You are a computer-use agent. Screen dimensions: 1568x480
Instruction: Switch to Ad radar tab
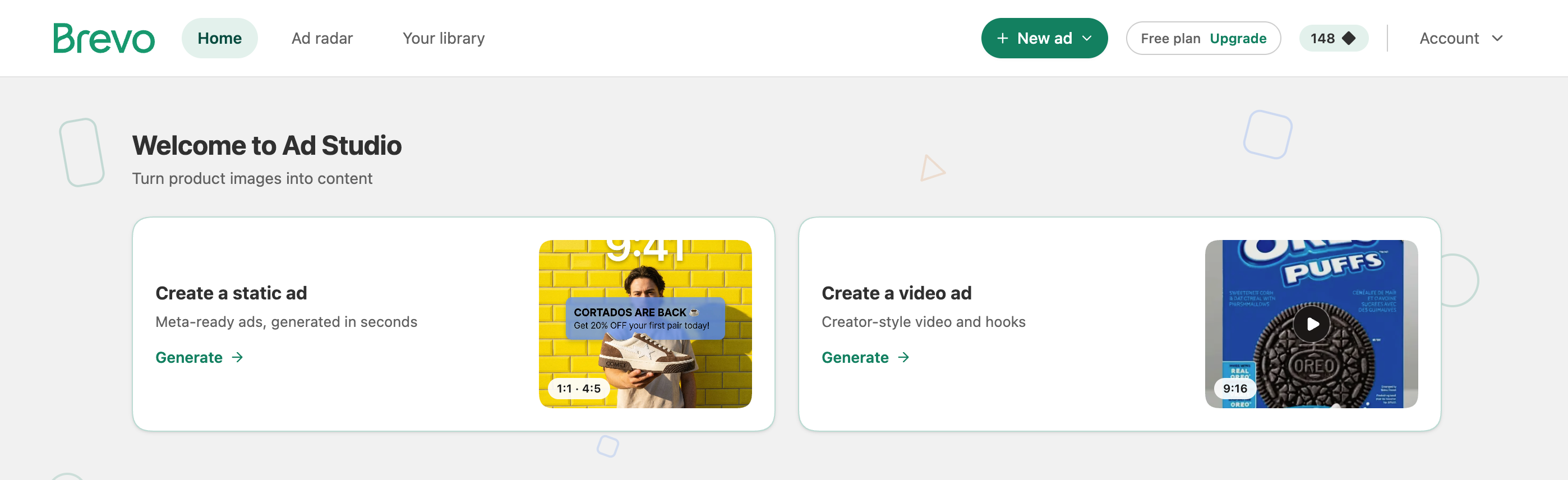click(322, 38)
